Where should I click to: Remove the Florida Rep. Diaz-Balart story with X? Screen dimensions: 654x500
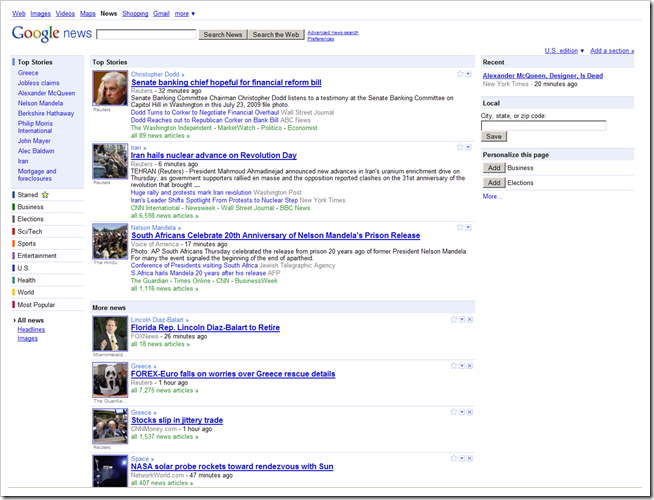tap(470, 319)
